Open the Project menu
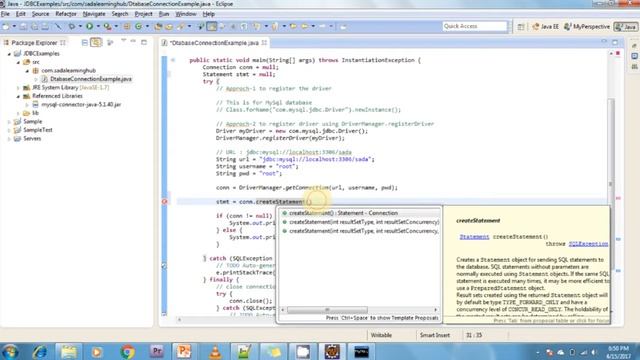This screenshot has height=360, width=640. point(143,14)
